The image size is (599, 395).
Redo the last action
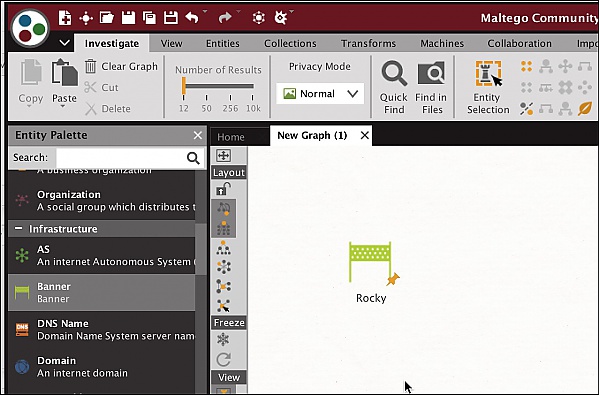(x=225, y=18)
